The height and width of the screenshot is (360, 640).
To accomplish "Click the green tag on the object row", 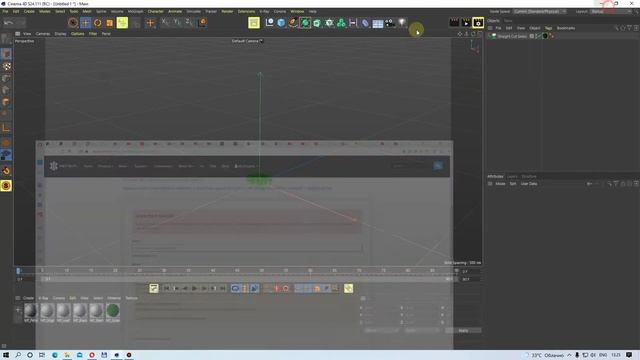I will coord(545,36).
